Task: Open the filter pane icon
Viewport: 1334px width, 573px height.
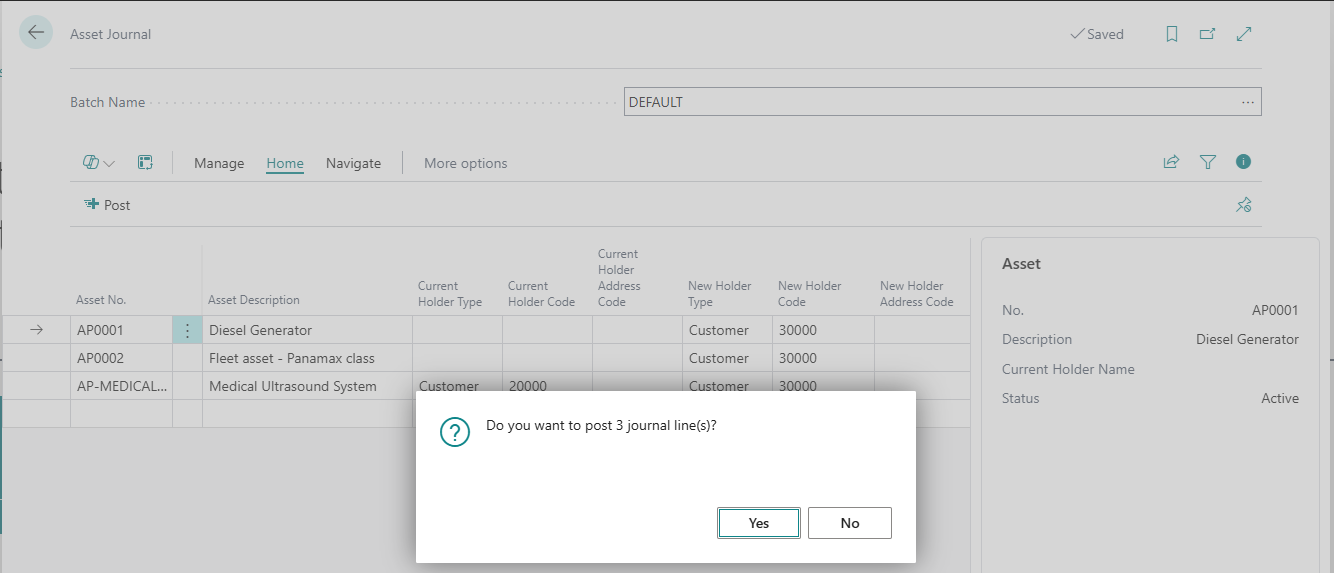Action: [x=1207, y=162]
